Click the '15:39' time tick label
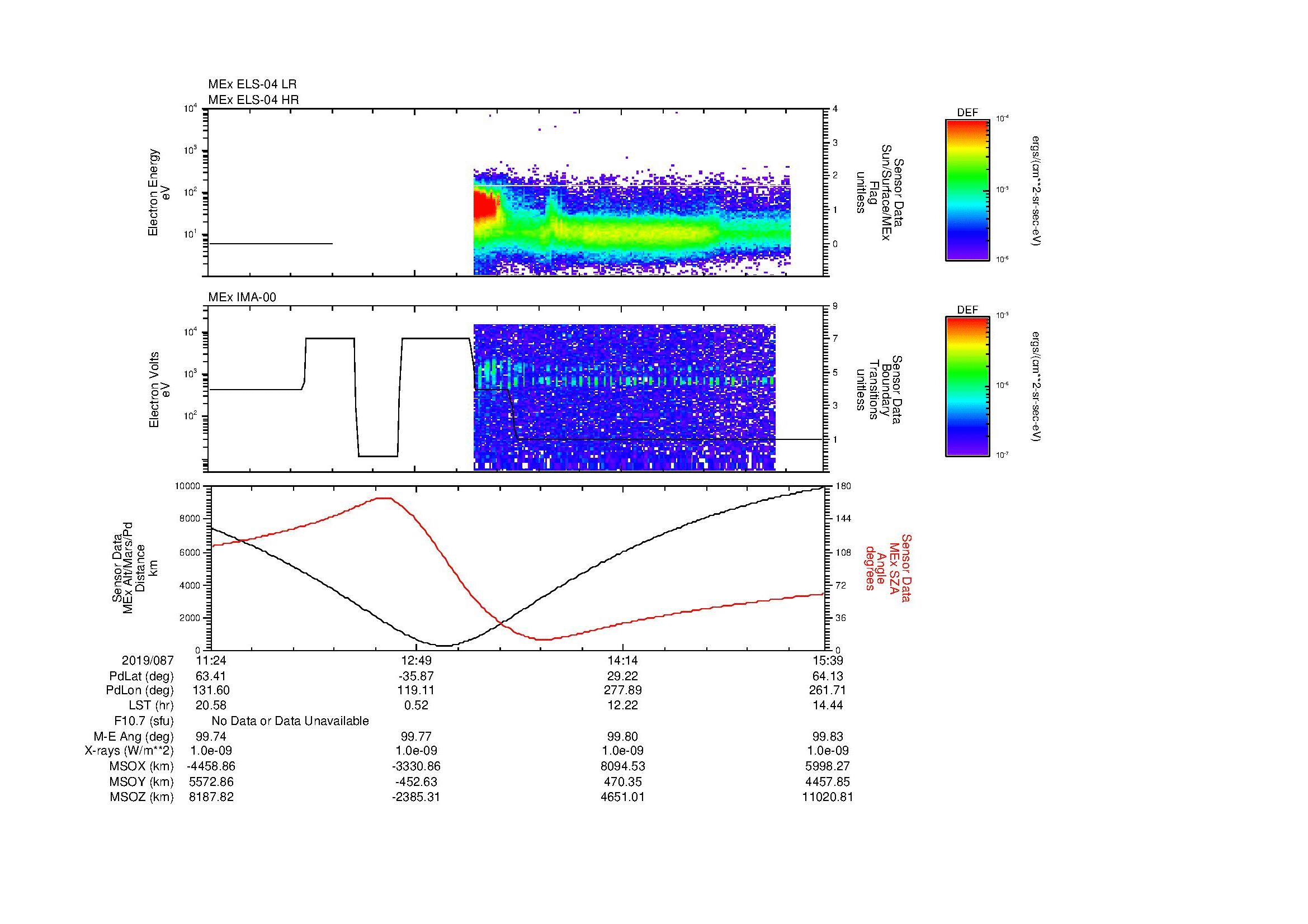Screen dimensions: 1308x924 click(x=829, y=660)
